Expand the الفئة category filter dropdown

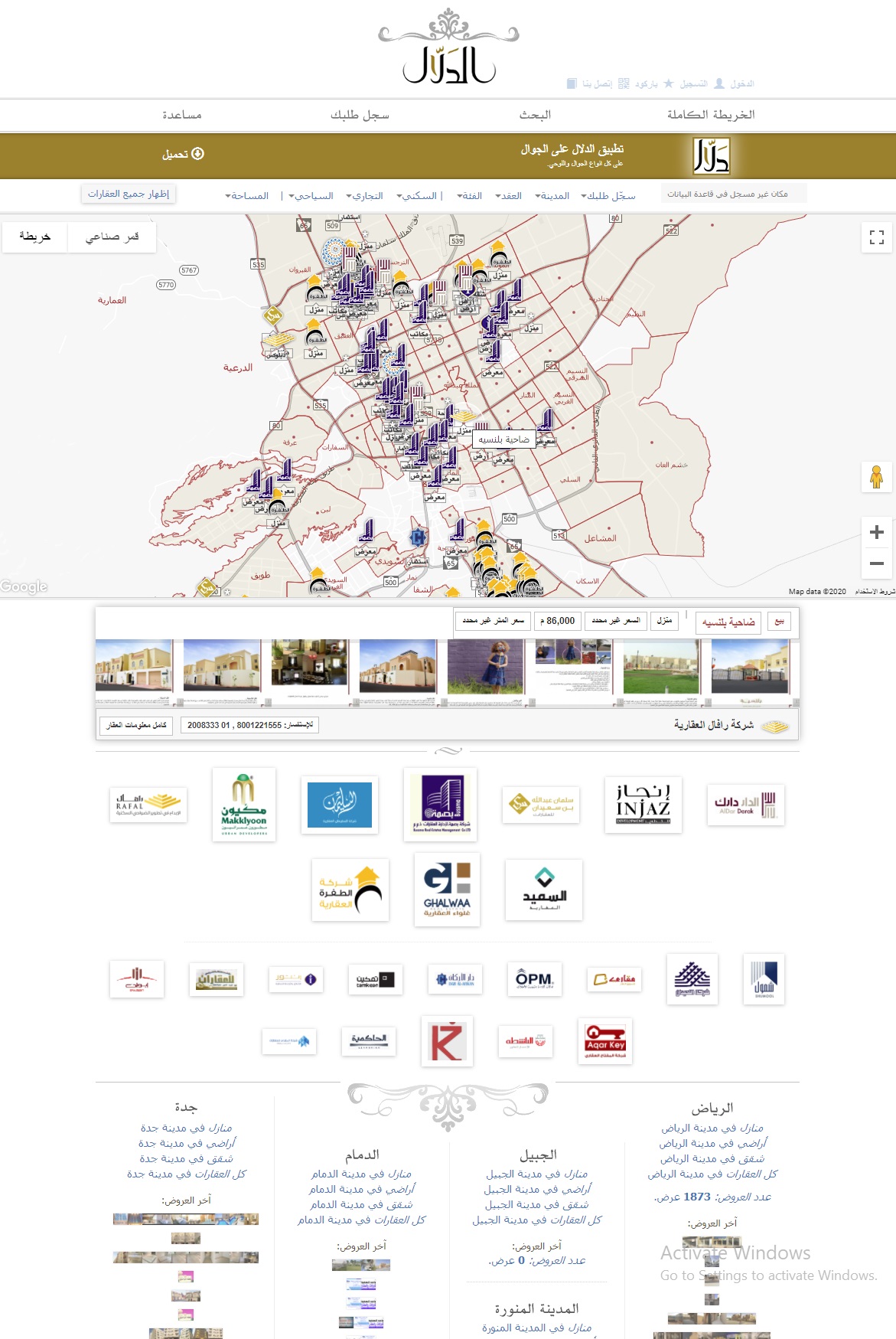pyautogui.click(x=470, y=196)
